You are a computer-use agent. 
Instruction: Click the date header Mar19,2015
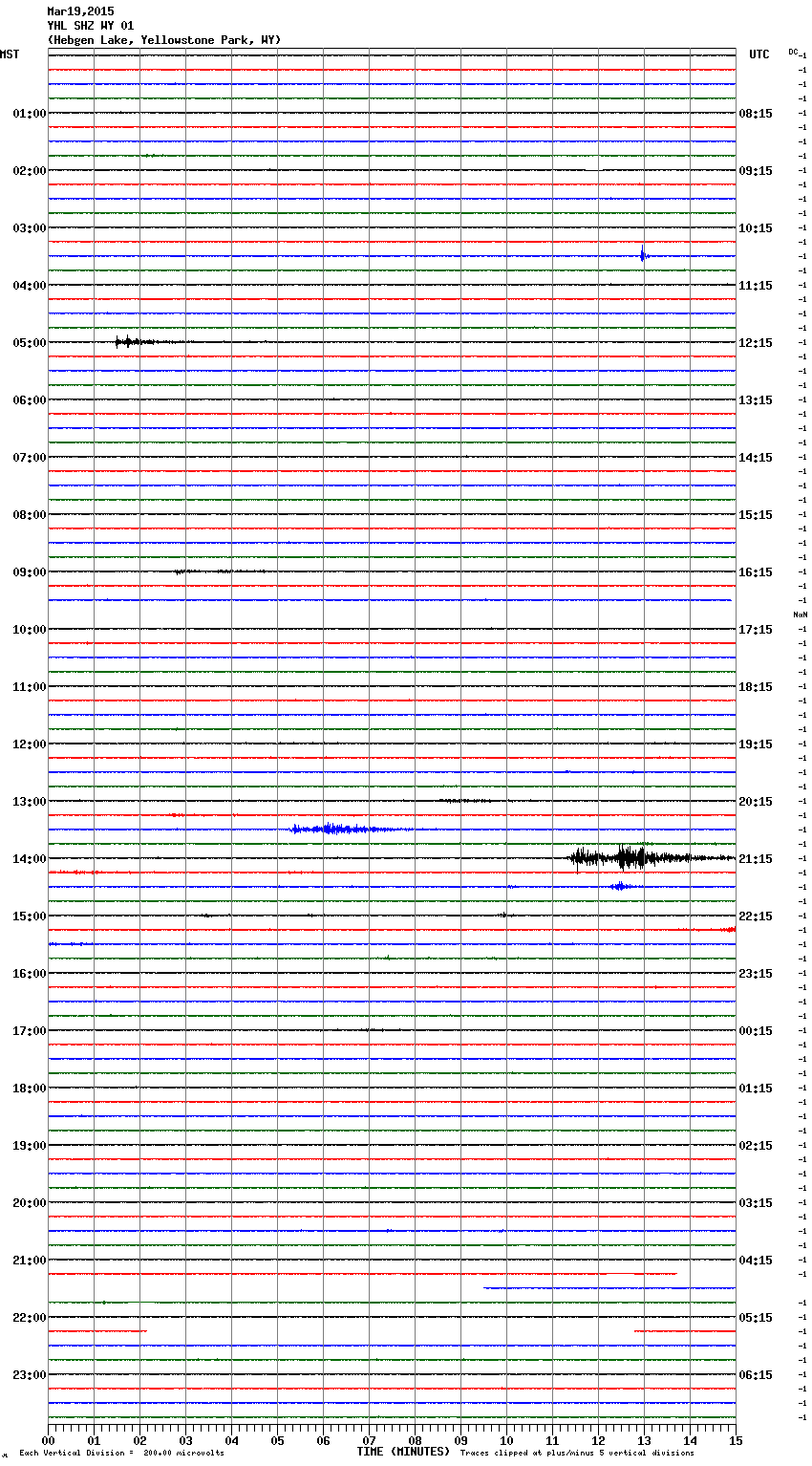[80, 11]
